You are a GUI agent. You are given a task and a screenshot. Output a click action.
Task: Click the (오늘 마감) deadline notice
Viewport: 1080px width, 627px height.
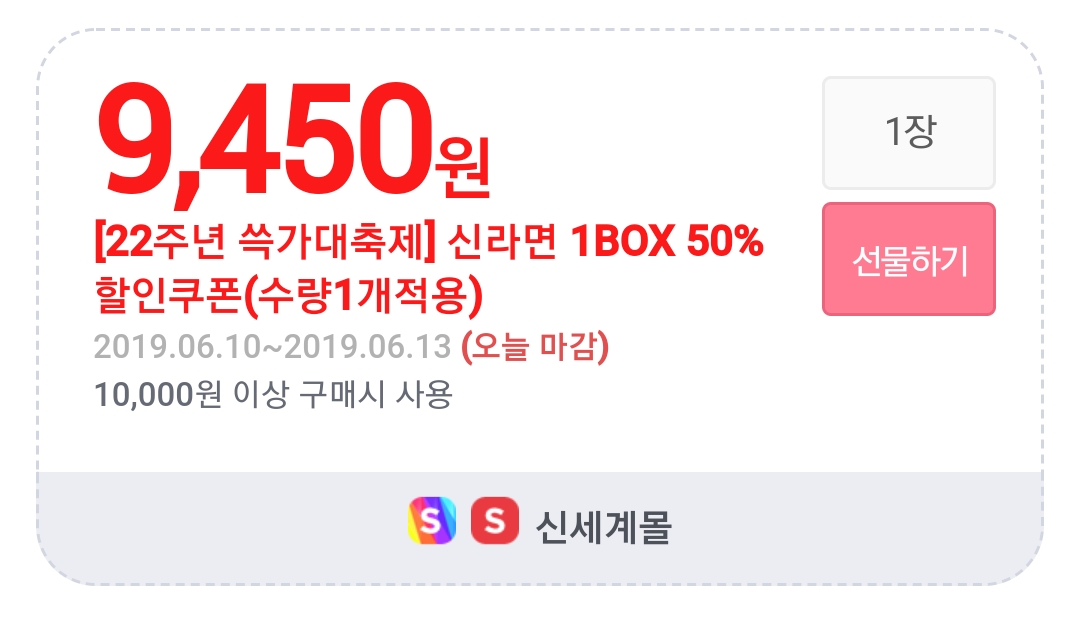[x=534, y=347]
